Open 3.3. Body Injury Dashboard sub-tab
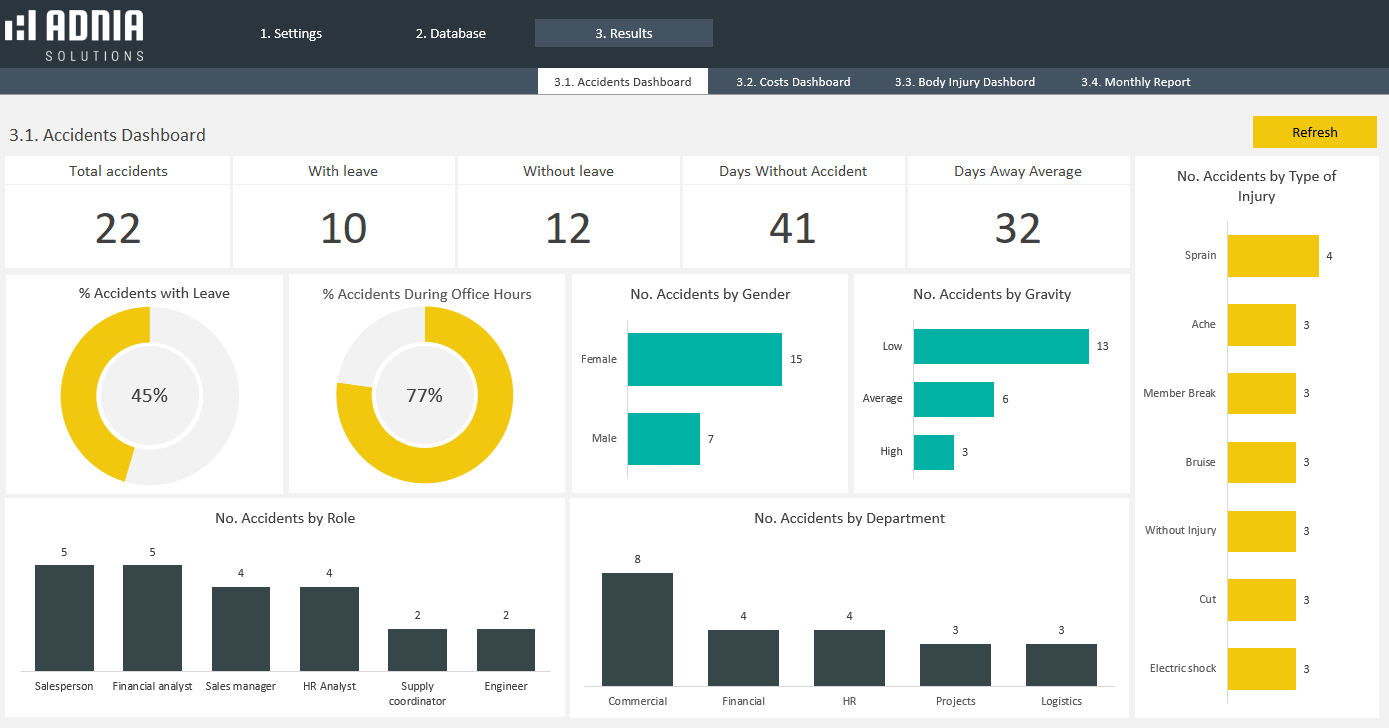The height and width of the screenshot is (728, 1389). click(x=964, y=82)
